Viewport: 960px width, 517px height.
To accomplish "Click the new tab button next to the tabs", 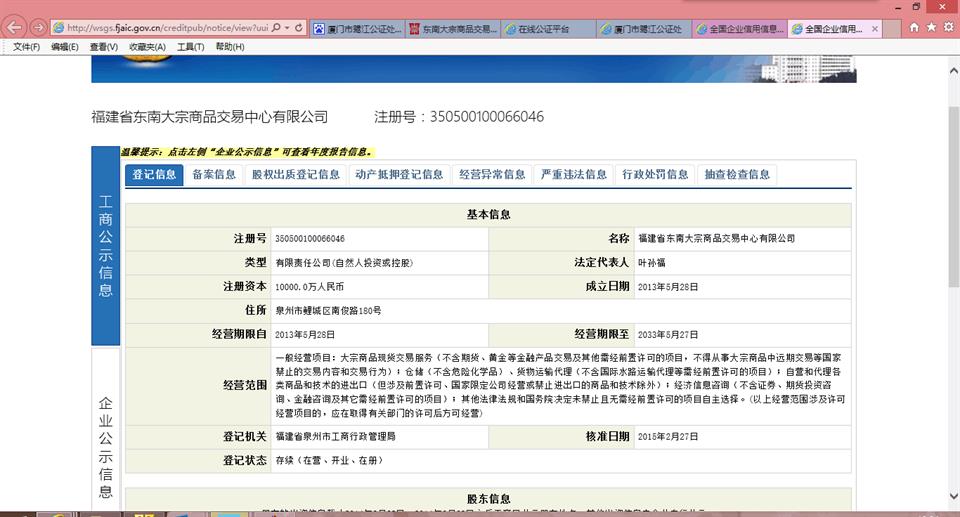I will (x=891, y=29).
